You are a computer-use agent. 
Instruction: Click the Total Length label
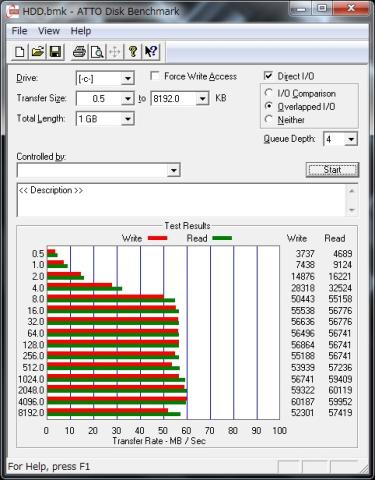[41, 118]
